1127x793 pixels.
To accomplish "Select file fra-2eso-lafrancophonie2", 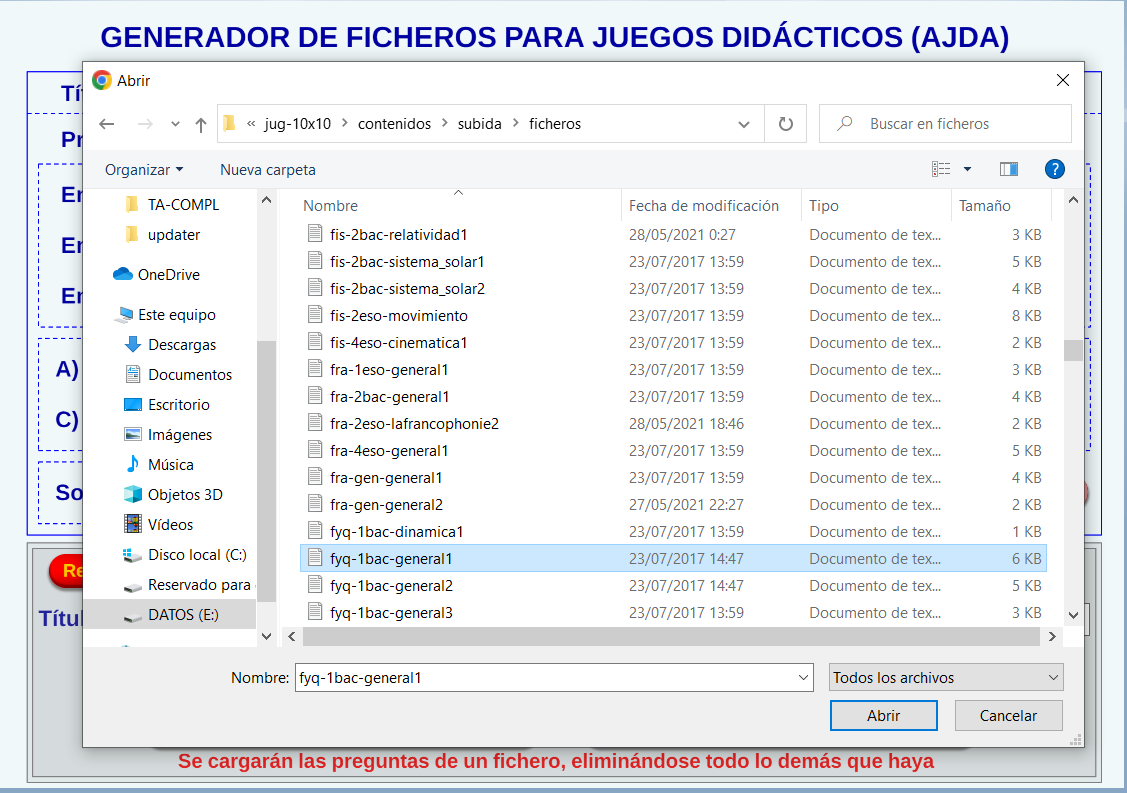I will (x=414, y=423).
